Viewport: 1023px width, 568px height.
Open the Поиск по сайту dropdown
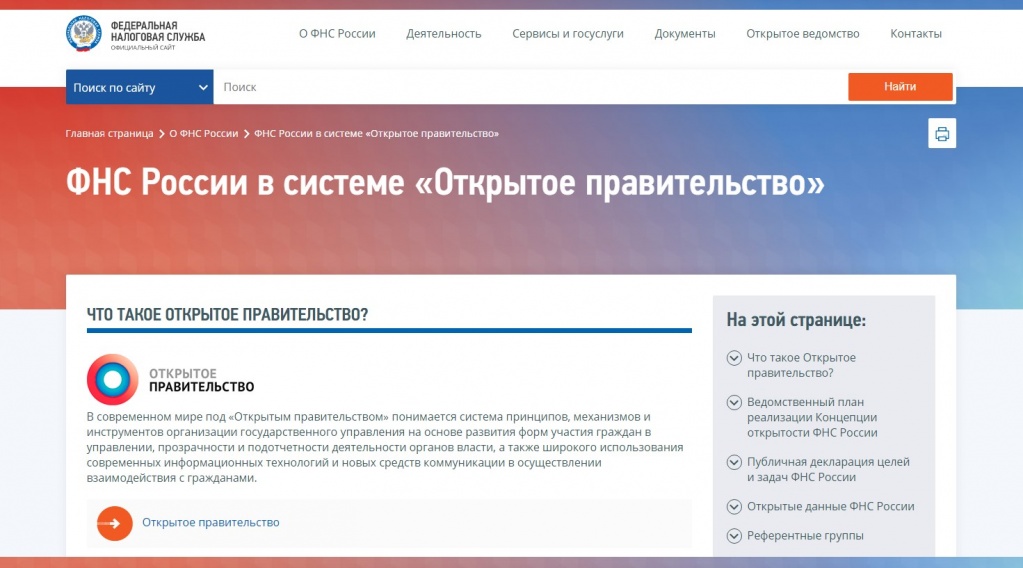pos(139,87)
